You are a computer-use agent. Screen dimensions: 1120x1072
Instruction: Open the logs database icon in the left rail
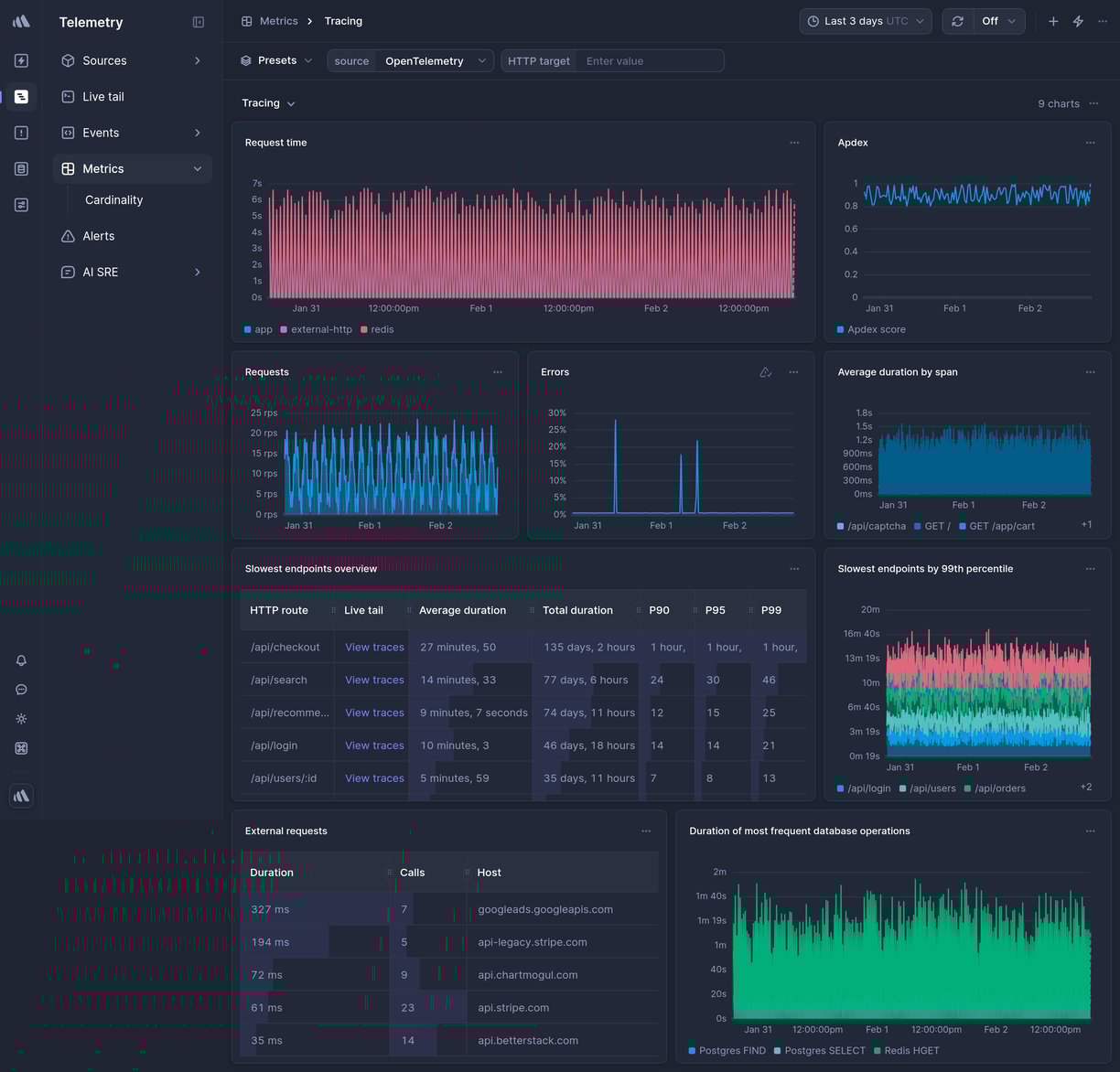pyautogui.click(x=21, y=168)
